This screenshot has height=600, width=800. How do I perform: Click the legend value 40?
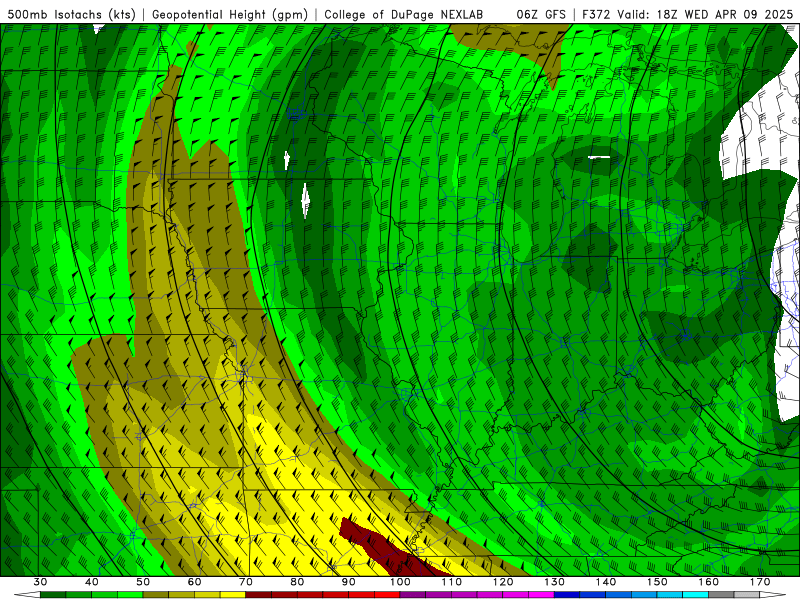point(92,582)
